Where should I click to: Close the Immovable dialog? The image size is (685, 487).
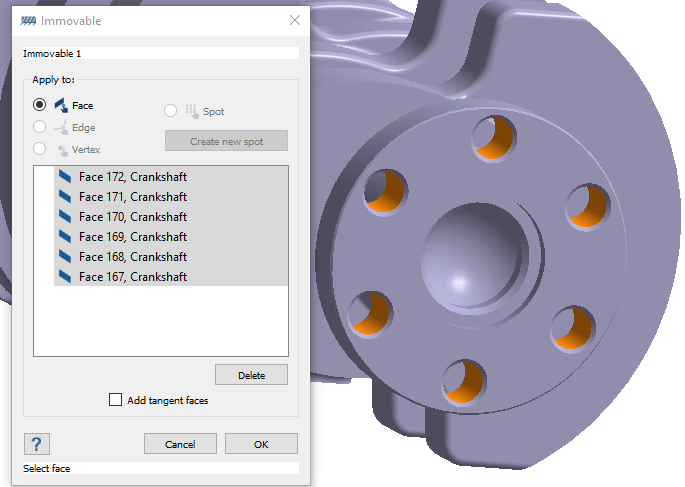pyautogui.click(x=295, y=20)
